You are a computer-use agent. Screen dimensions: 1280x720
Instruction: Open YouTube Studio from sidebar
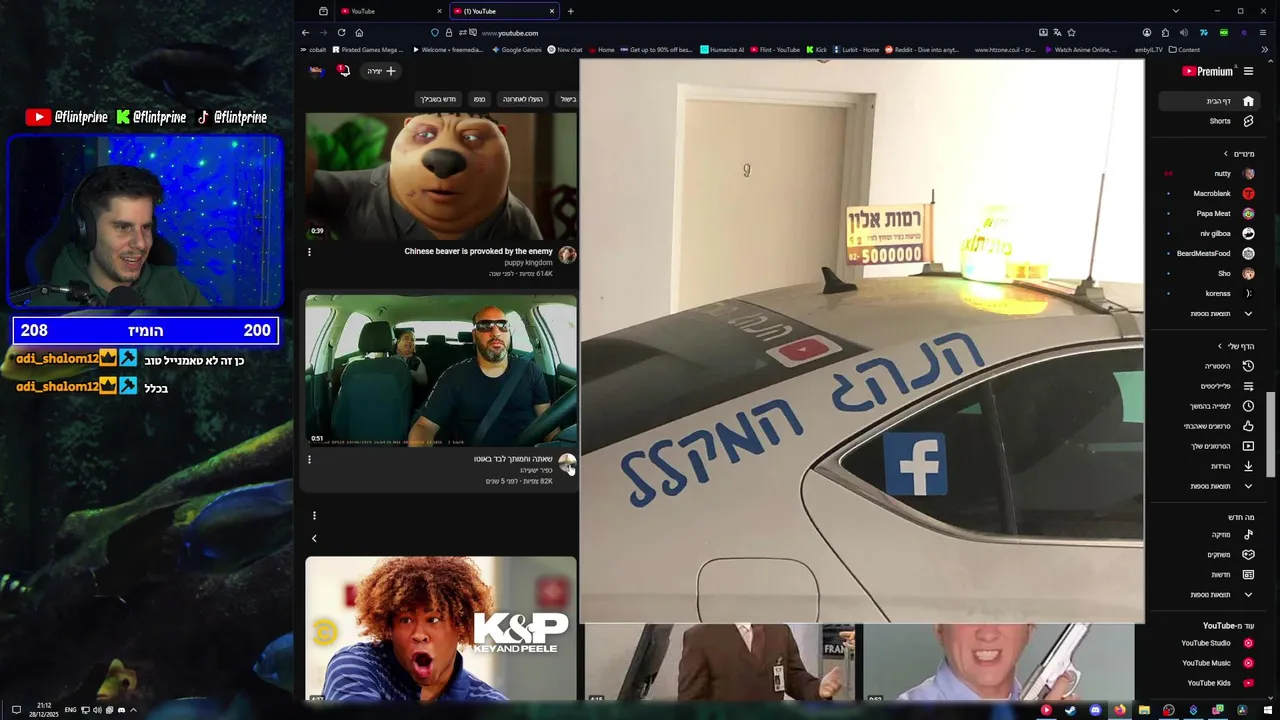pos(1208,643)
